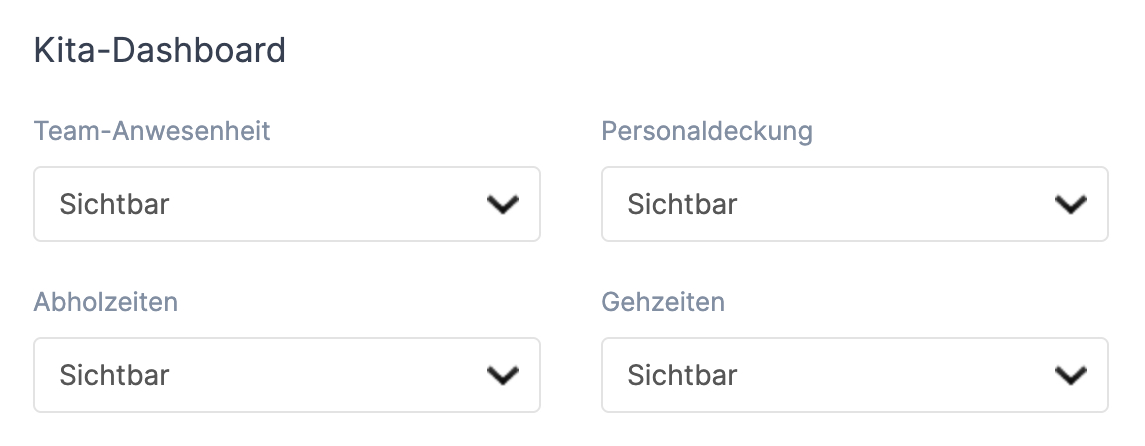Click the Abholzeiten field label
Viewport: 1145px width, 446px height.
(106, 302)
